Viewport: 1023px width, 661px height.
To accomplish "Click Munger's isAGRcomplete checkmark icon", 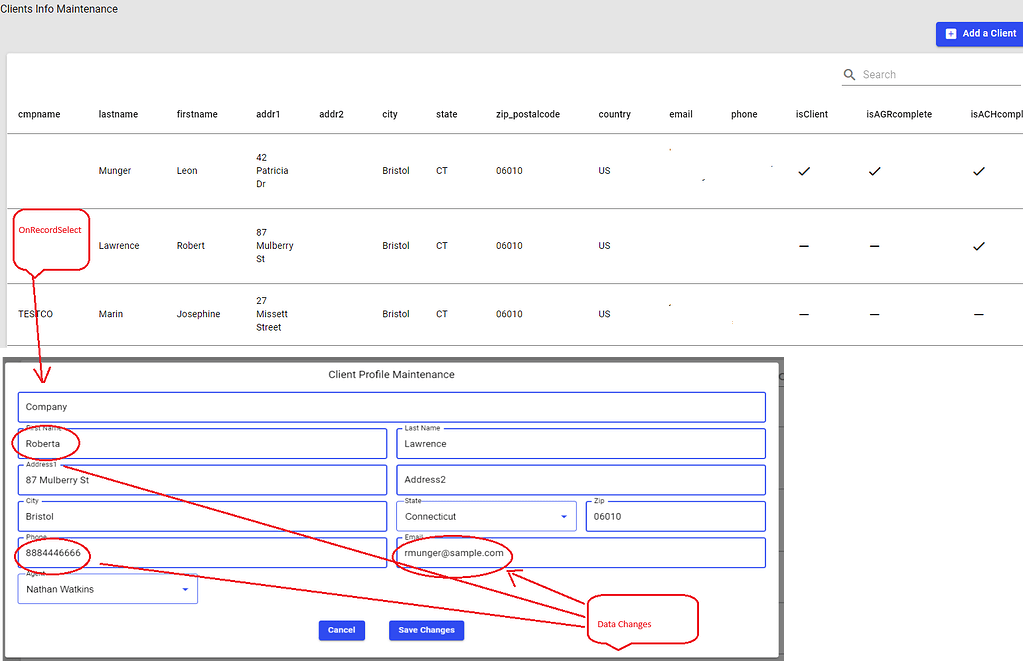I will [874, 170].
